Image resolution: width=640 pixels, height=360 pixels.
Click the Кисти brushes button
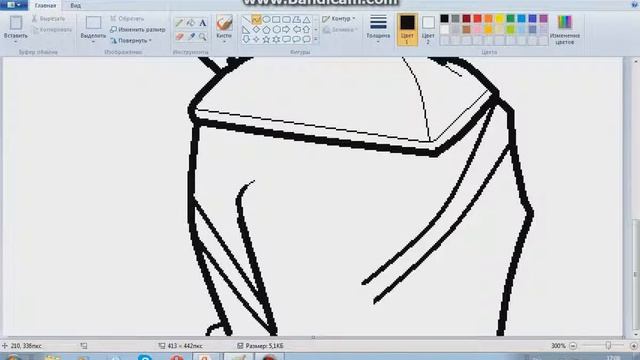click(x=224, y=27)
